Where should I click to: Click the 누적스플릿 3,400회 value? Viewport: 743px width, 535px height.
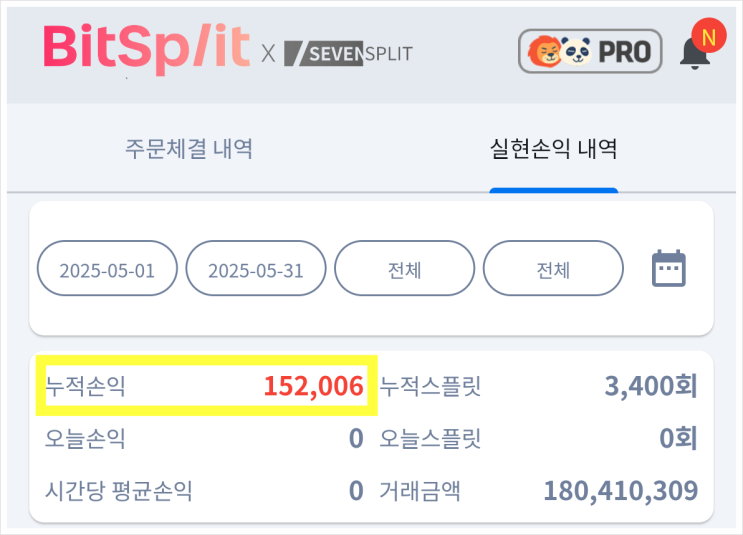[651, 386]
